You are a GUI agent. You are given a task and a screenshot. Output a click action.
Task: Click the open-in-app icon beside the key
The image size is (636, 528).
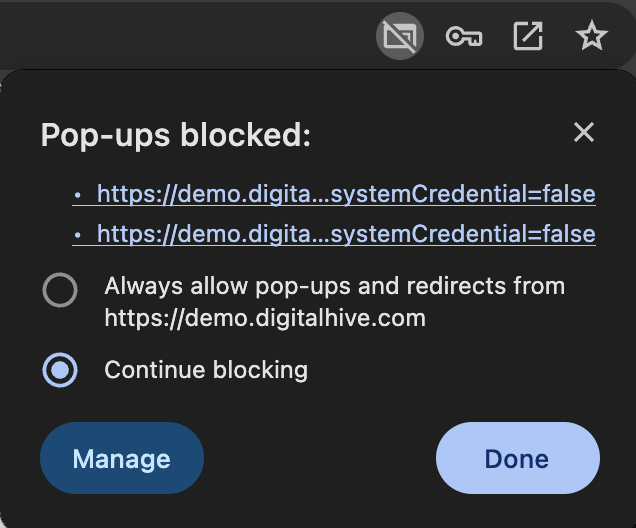(528, 36)
